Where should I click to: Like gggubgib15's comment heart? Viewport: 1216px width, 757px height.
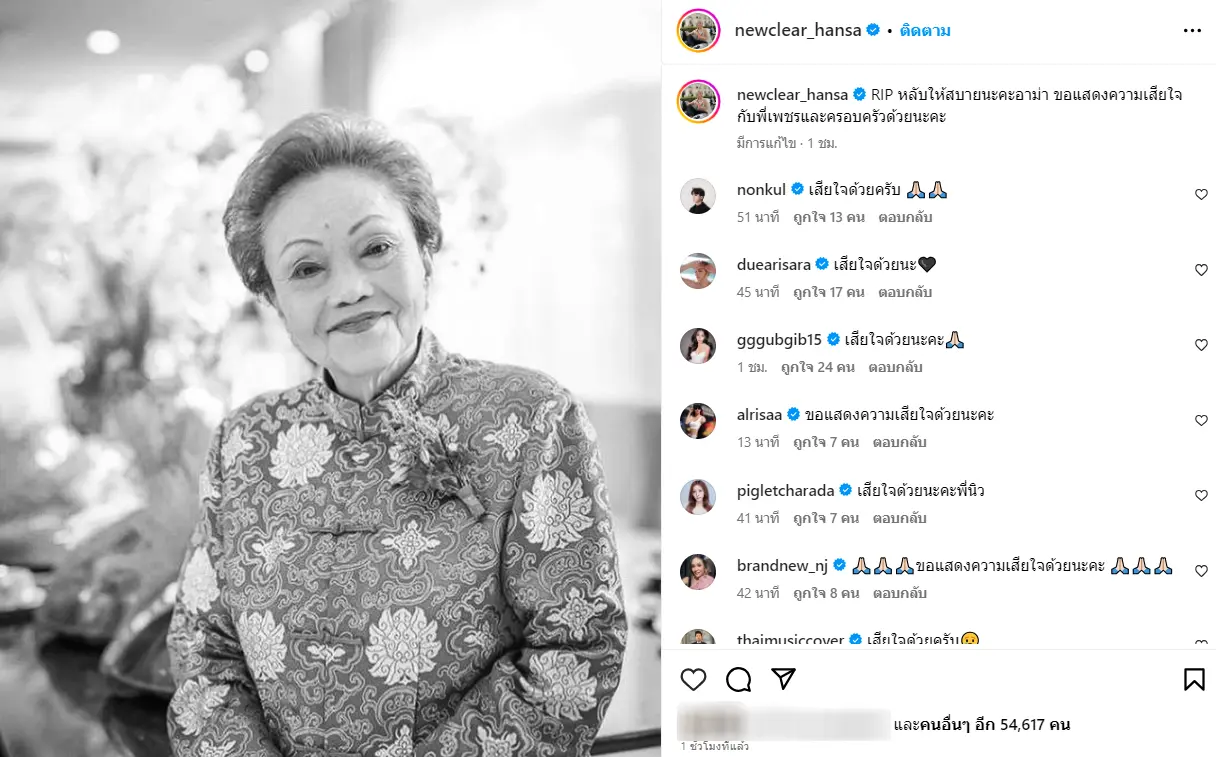pyautogui.click(x=1201, y=345)
